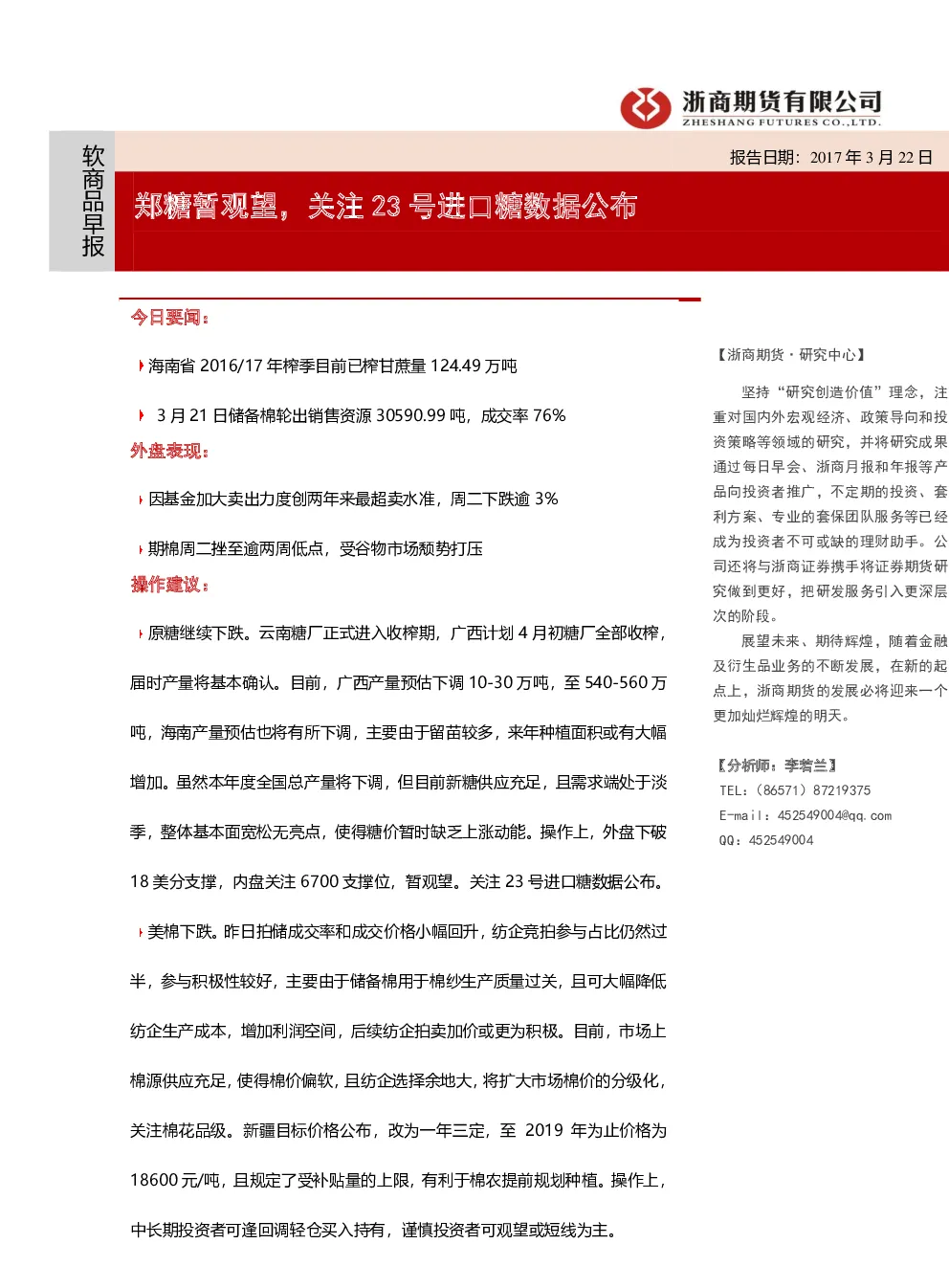Click bullet arrow before 期棉周二挫
Viewport: 949px width, 1288px height.
(x=142, y=549)
